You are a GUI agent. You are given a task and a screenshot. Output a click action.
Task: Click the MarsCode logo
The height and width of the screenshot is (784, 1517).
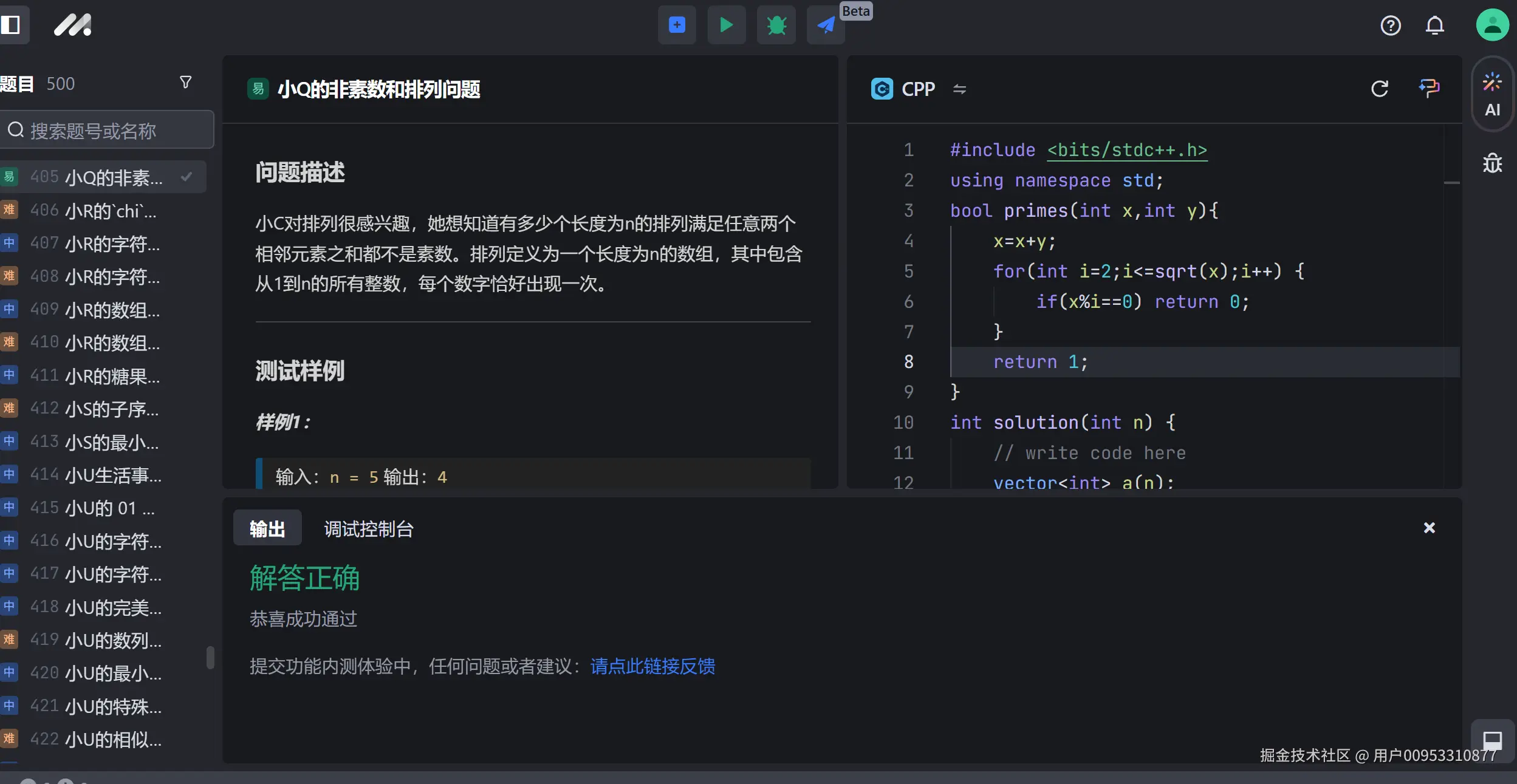click(x=72, y=25)
